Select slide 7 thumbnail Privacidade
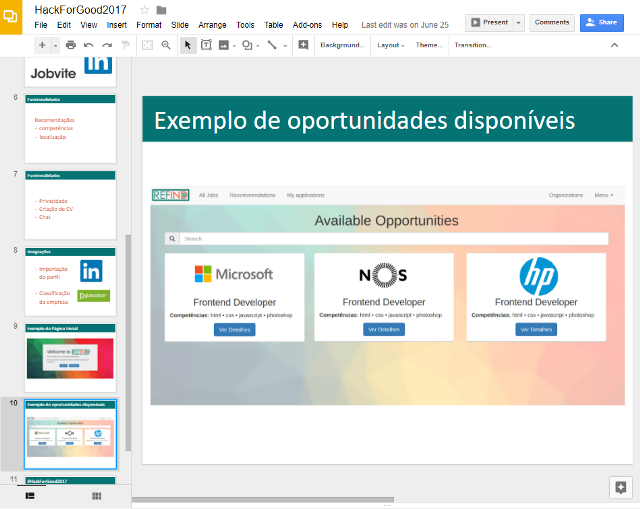 (x=70, y=205)
